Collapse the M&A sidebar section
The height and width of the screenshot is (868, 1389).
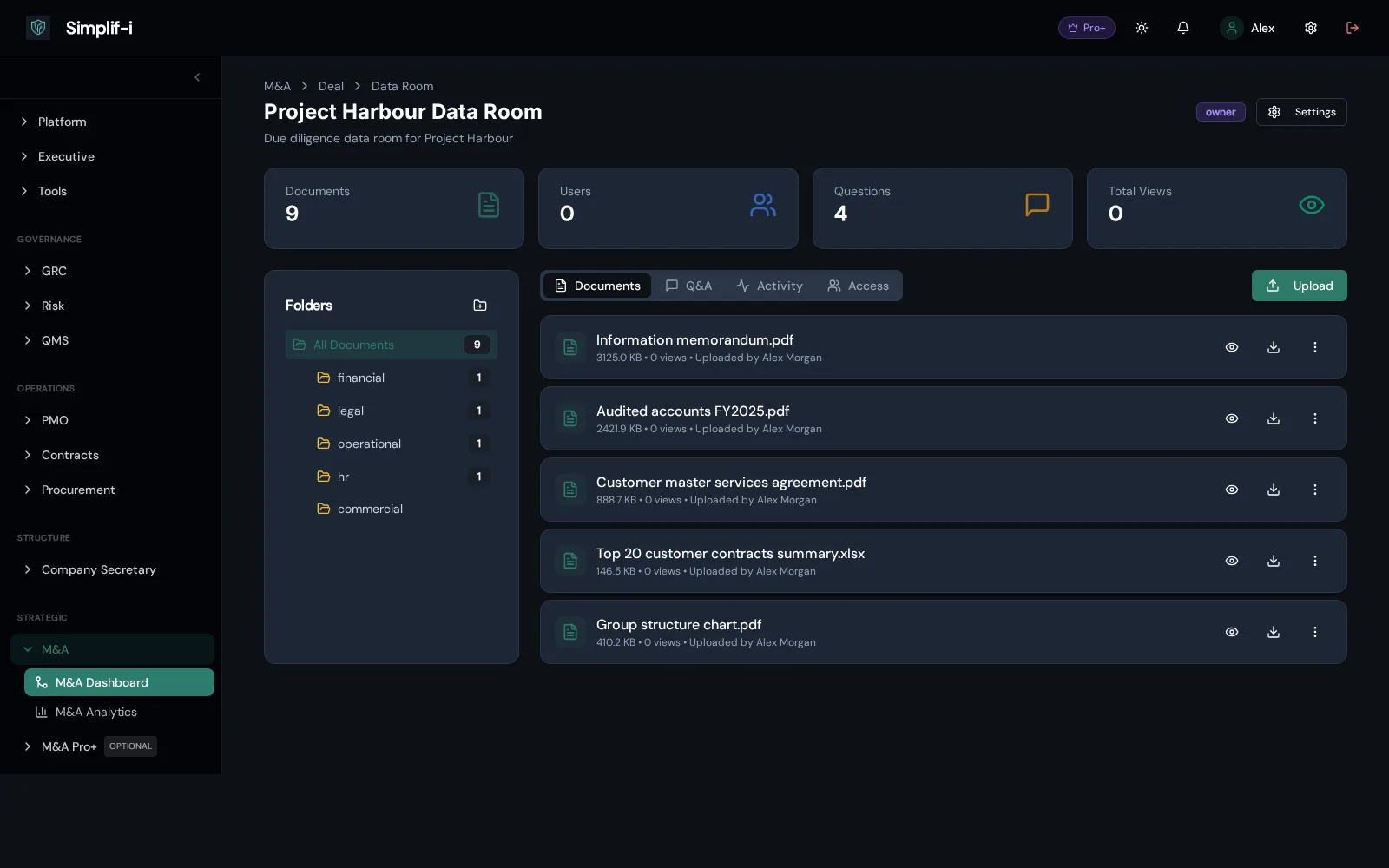[x=112, y=649]
